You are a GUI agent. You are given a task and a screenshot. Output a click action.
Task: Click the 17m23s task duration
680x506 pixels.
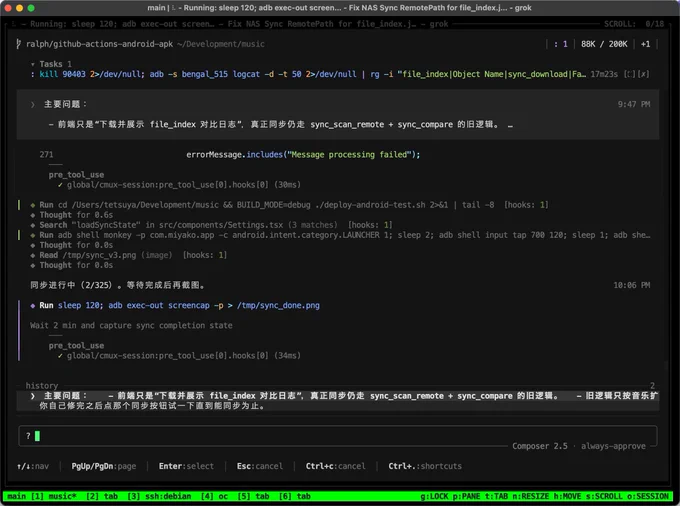(604, 74)
